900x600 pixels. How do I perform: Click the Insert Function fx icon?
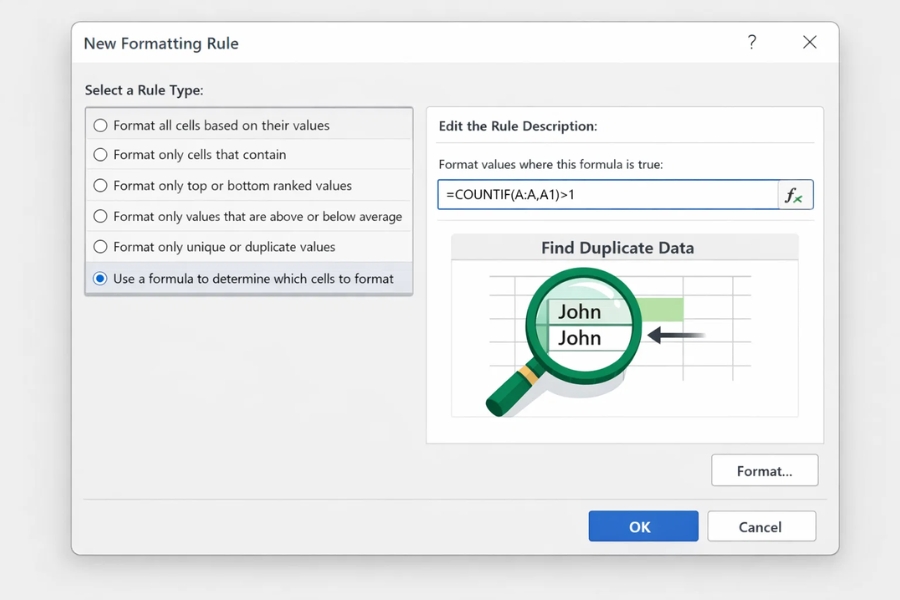[x=795, y=194]
